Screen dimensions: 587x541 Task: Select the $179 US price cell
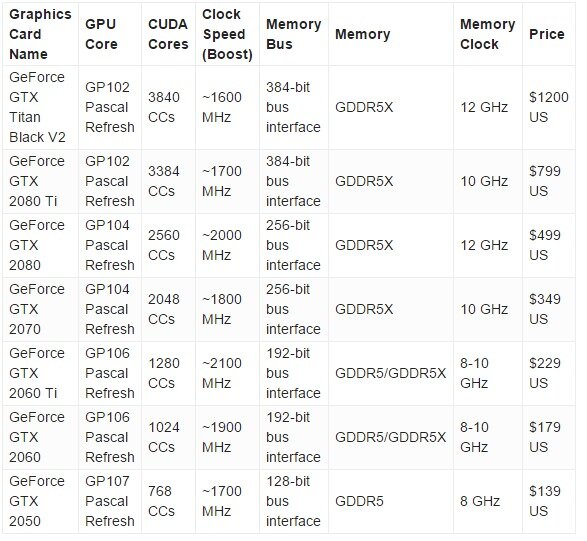pyautogui.click(x=549, y=438)
